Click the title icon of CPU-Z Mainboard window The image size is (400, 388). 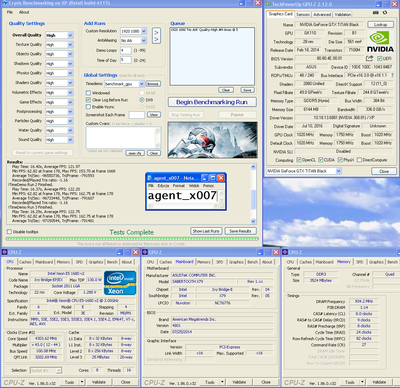coord(145,252)
